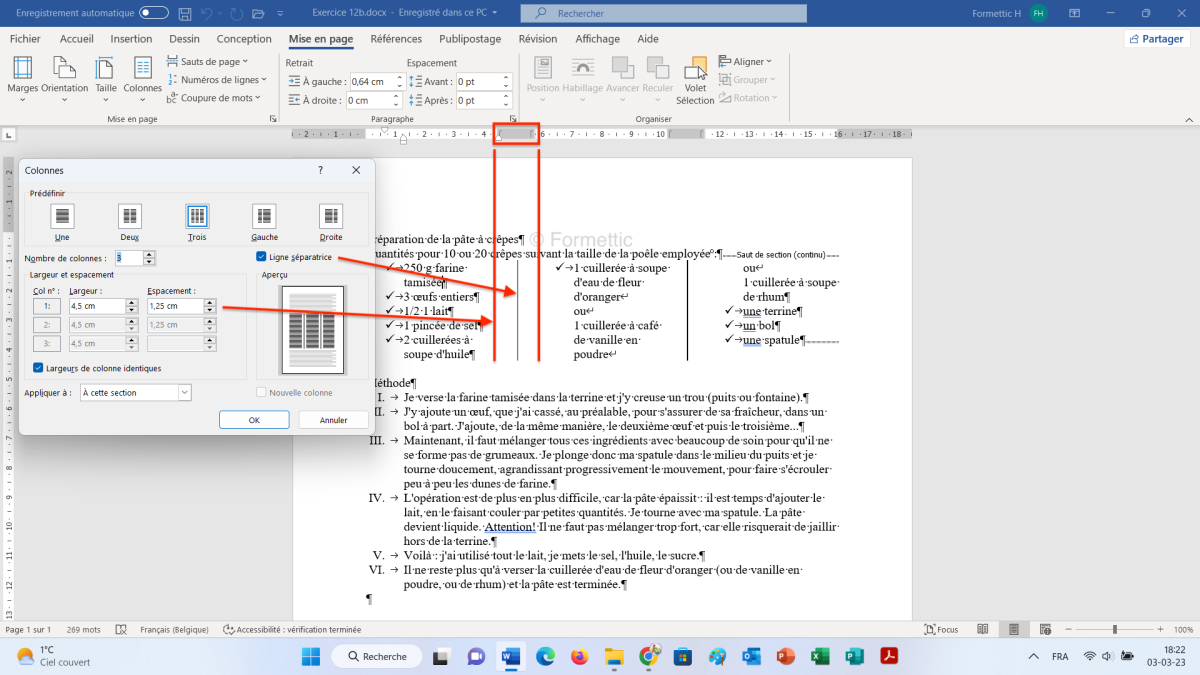Select the Trois preset column icon
The image size is (1200, 675).
click(x=197, y=216)
